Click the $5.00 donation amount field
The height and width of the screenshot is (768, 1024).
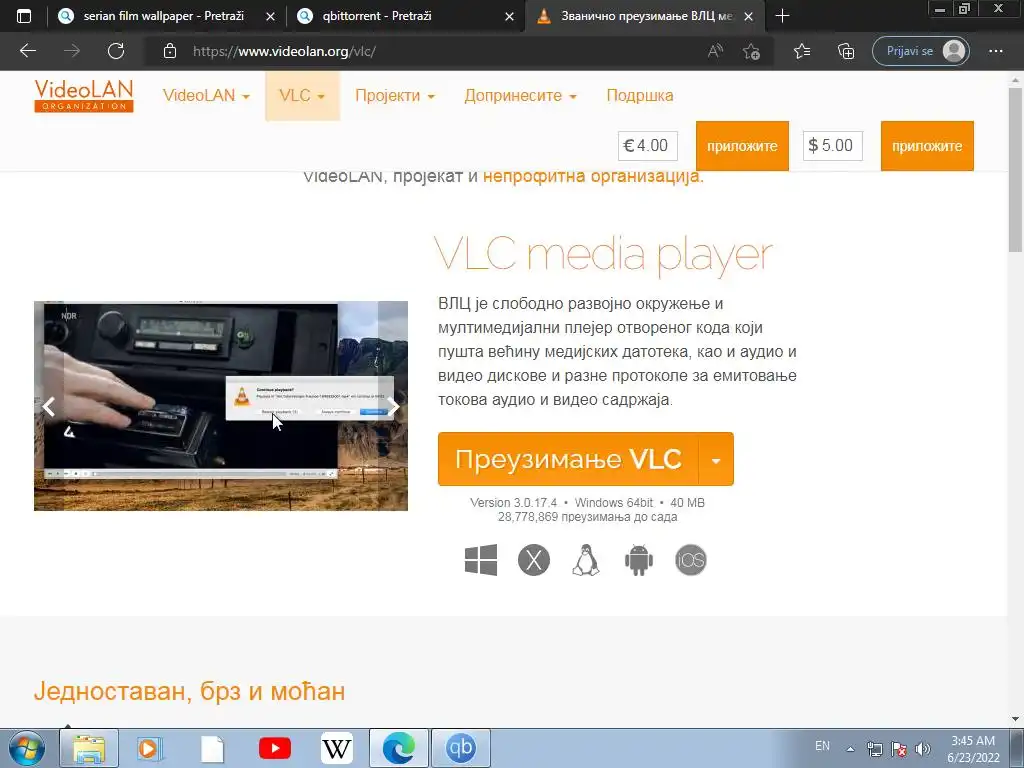832,146
